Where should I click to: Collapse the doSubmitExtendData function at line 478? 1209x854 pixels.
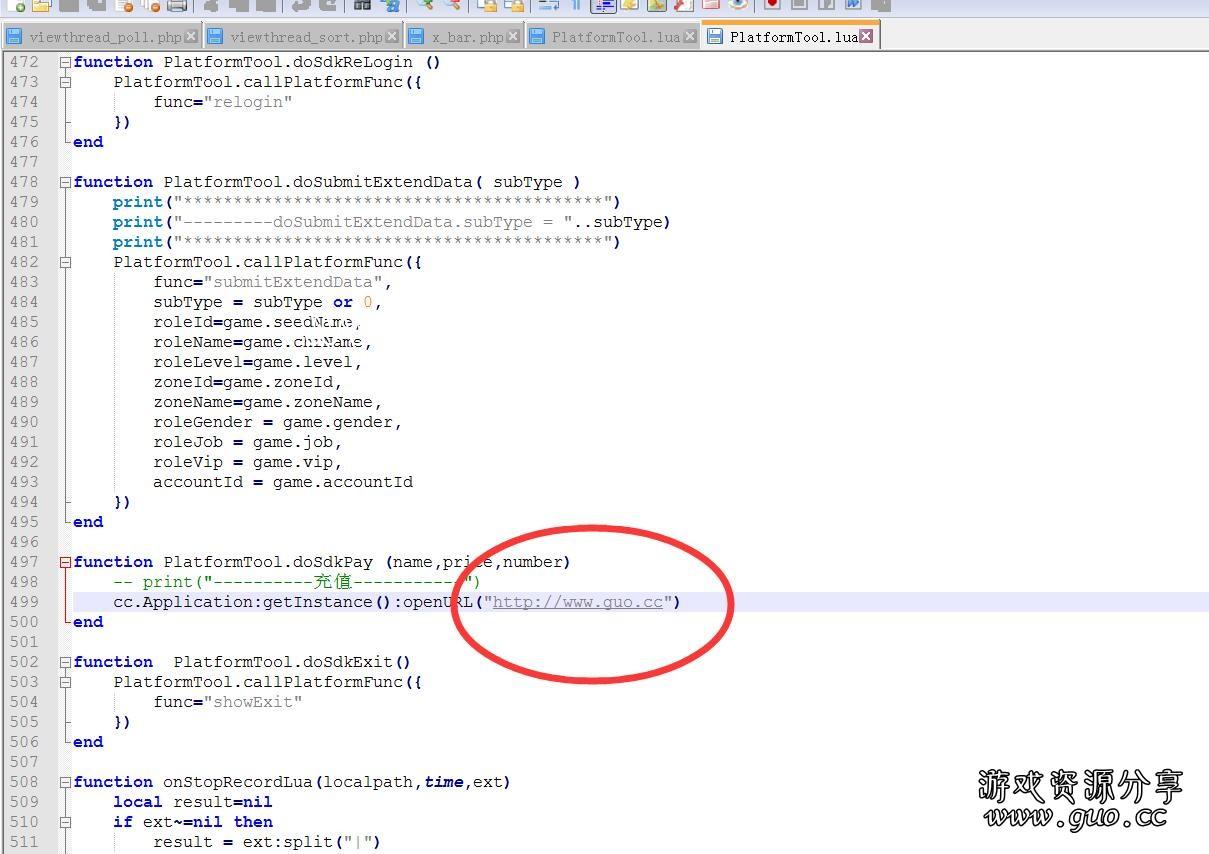pos(65,182)
